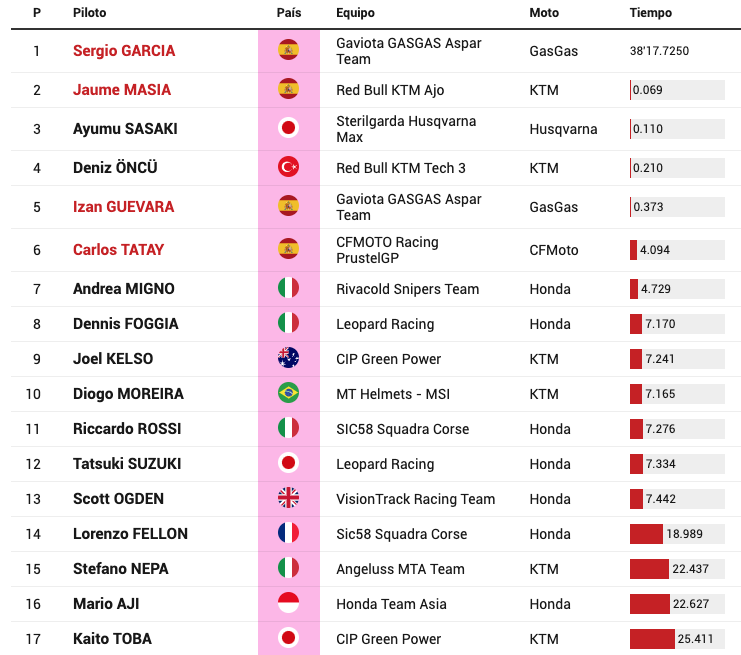Click the Italian flag beside Stefano NEPA
This screenshot has width=741, height=655.
click(288, 568)
